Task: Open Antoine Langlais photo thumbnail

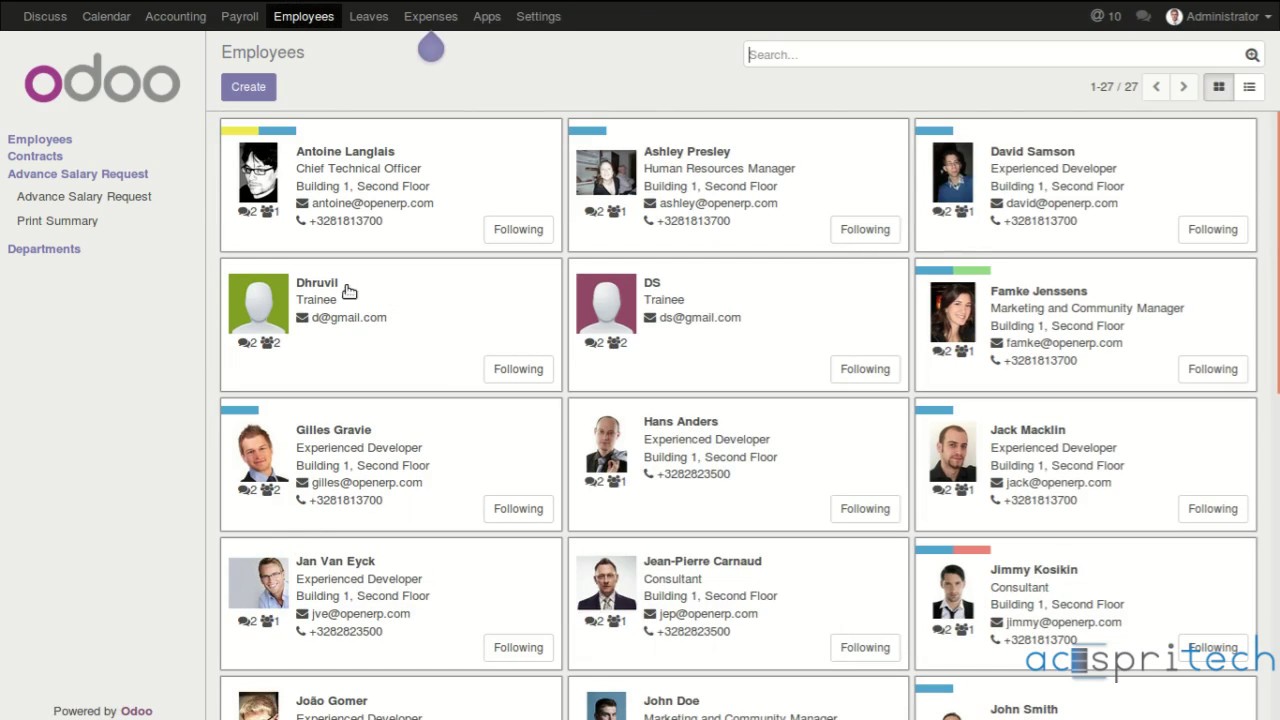Action: point(258,172)
